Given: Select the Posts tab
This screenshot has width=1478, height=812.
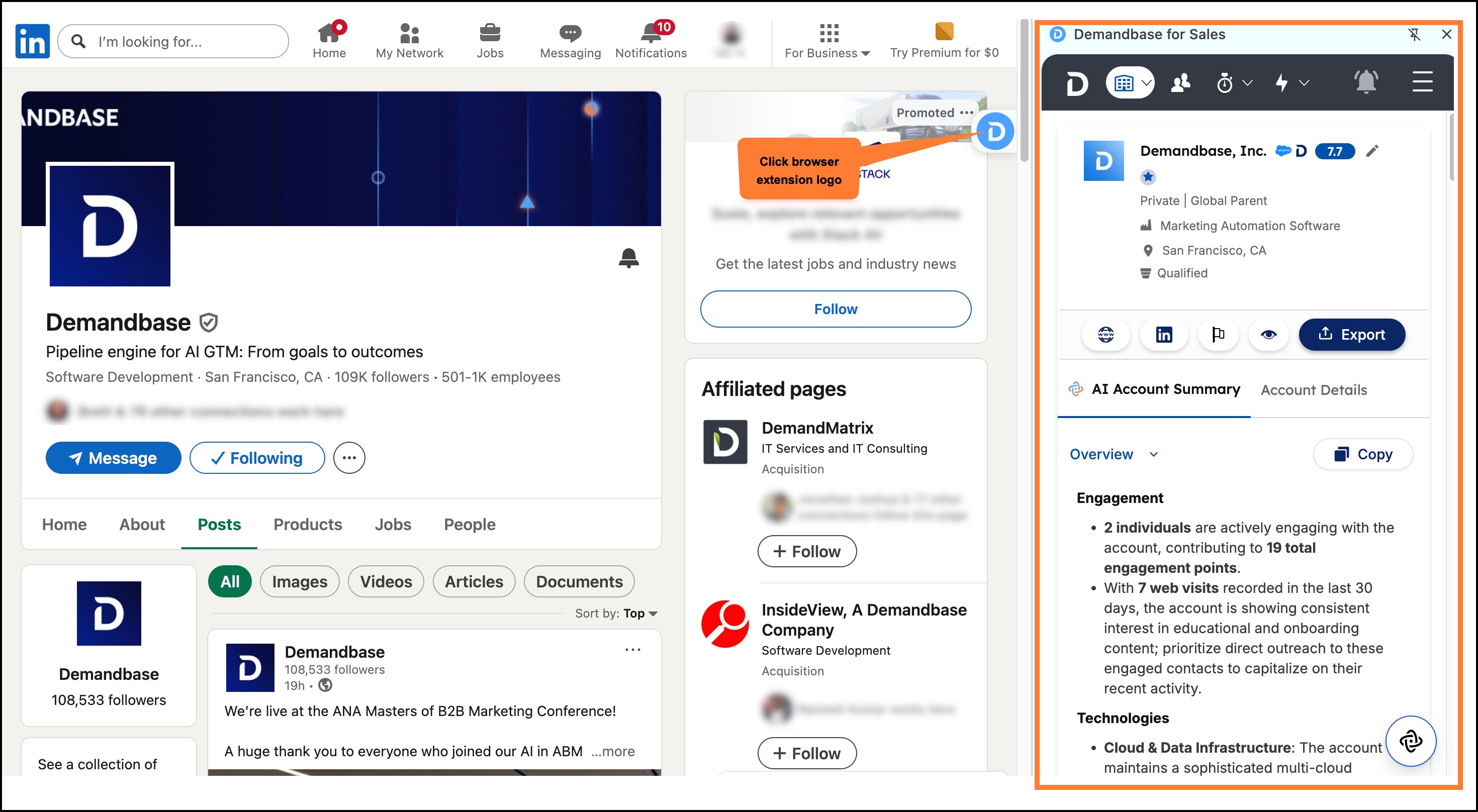Looking at the screenshot, I should (219, 524).
